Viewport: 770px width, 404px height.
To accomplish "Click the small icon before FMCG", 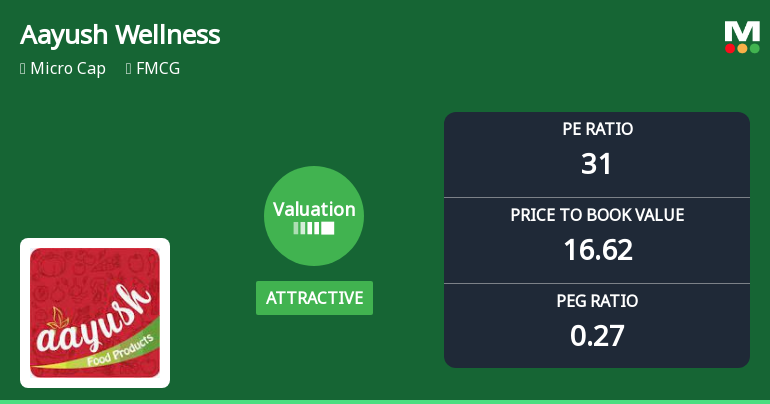I will pos(128,69).
